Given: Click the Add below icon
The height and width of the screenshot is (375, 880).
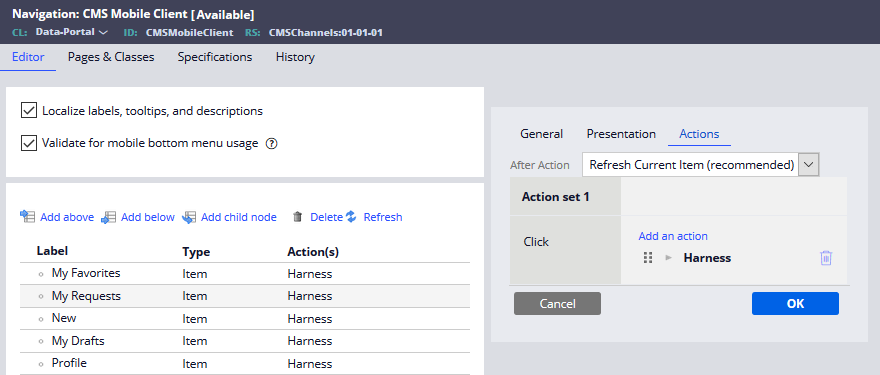Looking at the screenshot, I should click(x=108, y=217).
